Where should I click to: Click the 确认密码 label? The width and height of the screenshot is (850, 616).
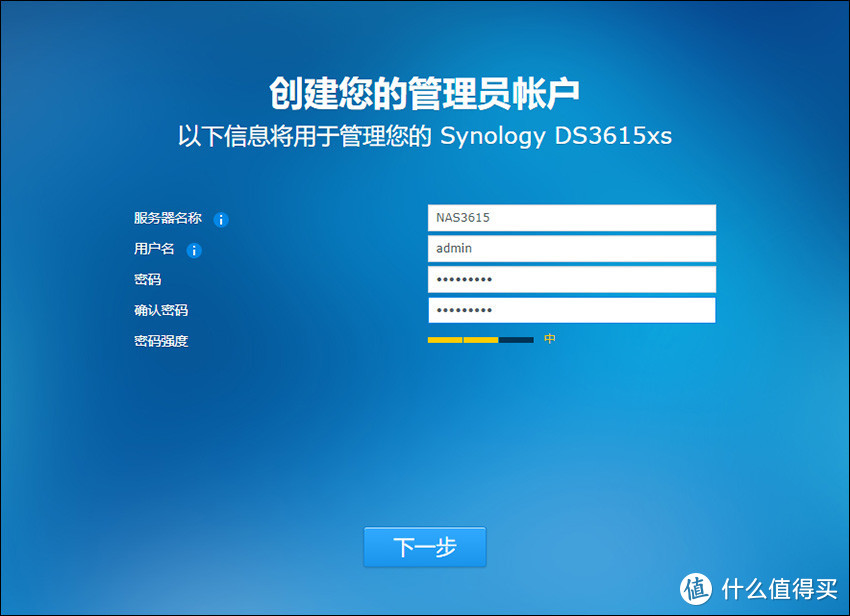[x=161, y=311]
